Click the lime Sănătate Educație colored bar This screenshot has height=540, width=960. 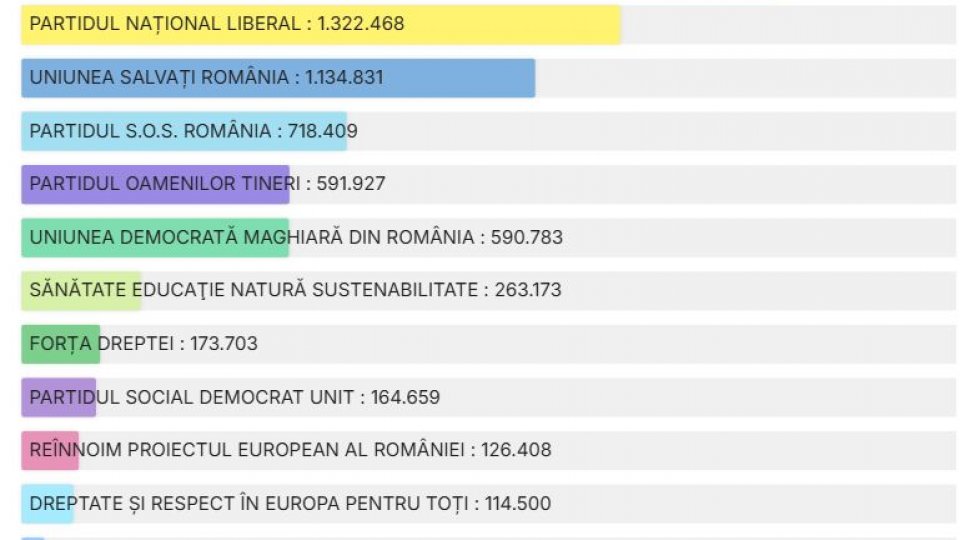point(81,290)
